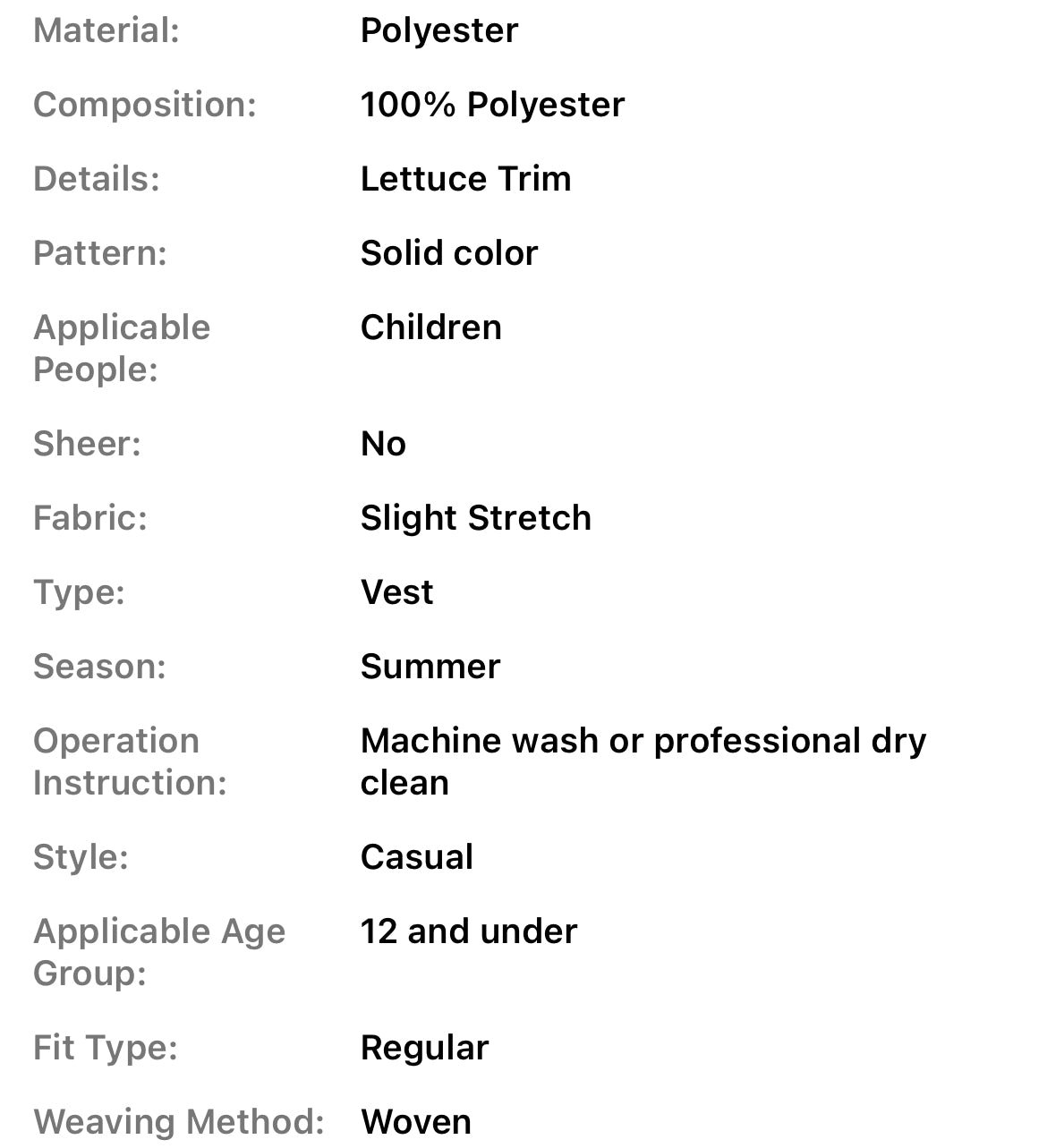Click the 'Material:' label
This screenshot has width=1047, height=1148.
pos(106,30)
